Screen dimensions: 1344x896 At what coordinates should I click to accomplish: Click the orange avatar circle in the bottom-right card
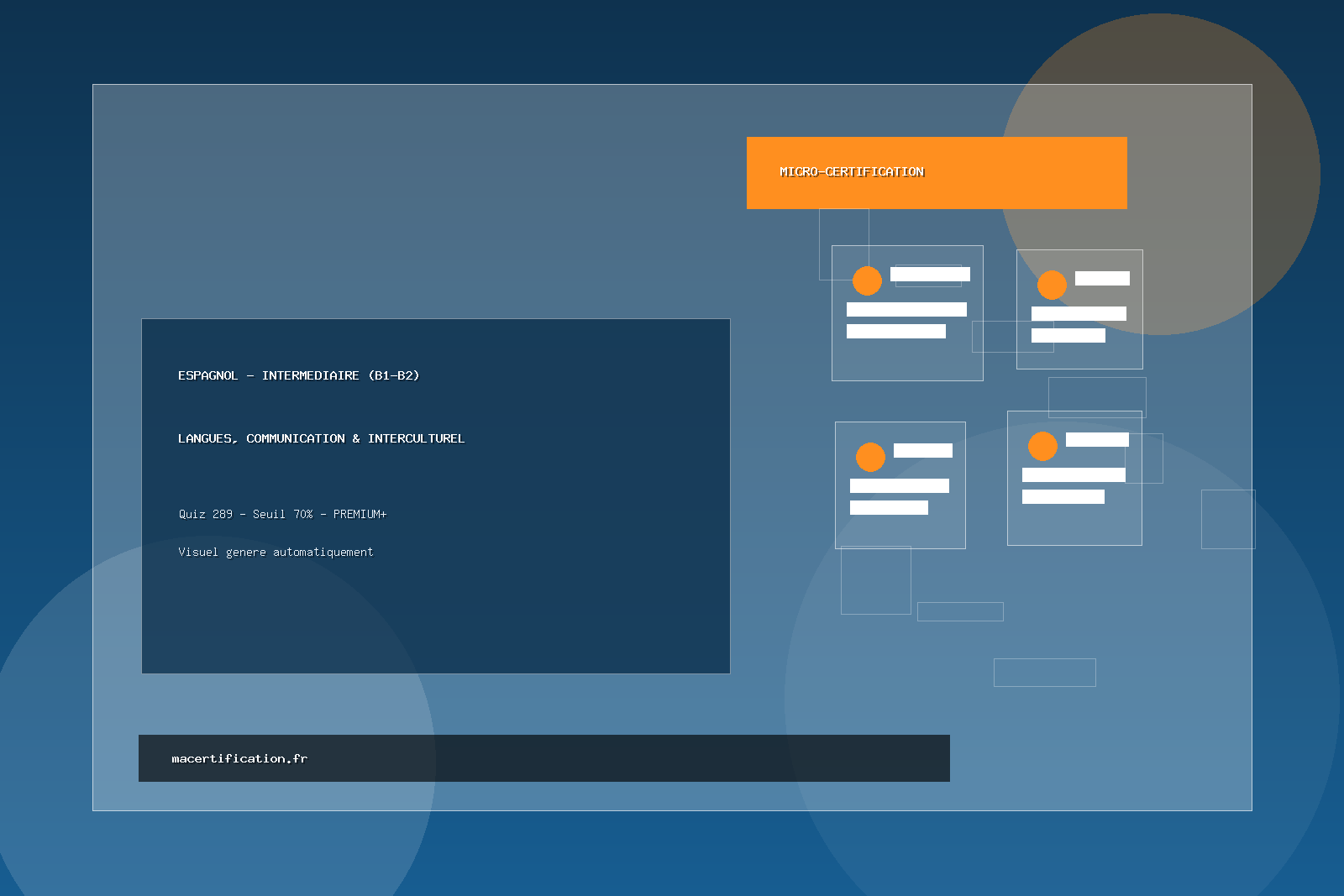1042,446
